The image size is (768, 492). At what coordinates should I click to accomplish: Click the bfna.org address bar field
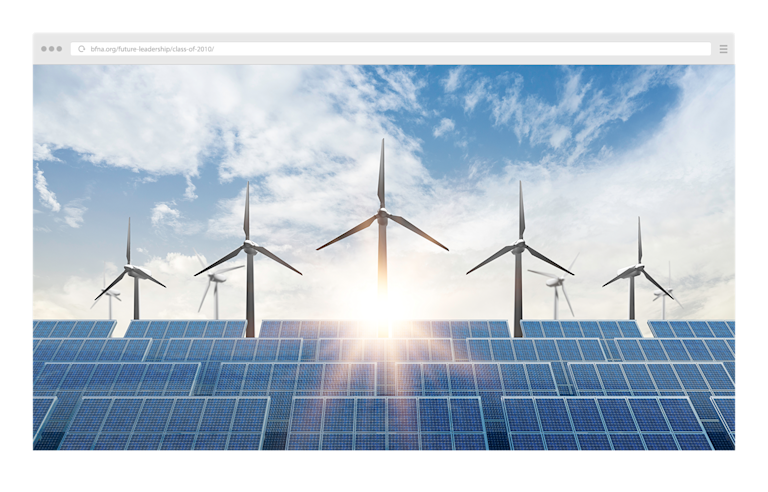[x=391, y=49]
